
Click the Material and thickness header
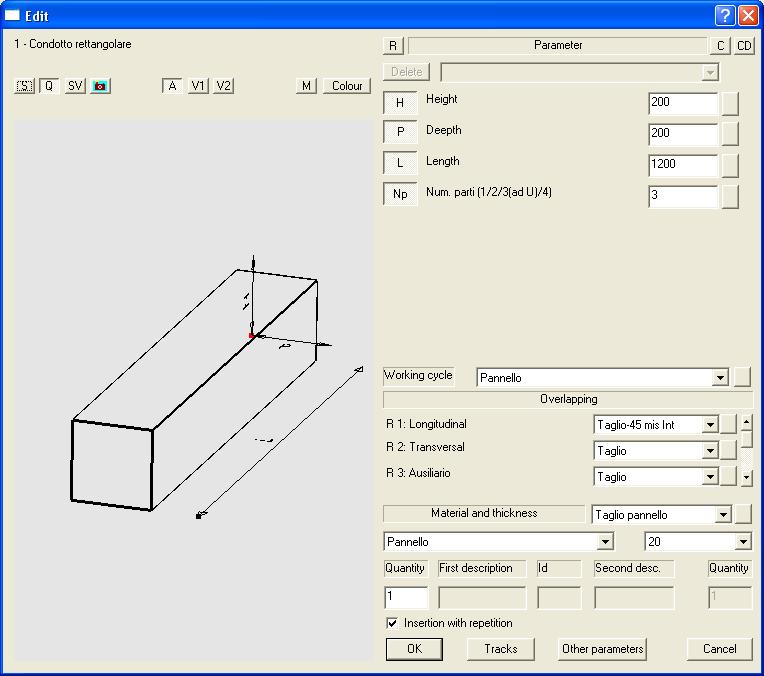484,513
